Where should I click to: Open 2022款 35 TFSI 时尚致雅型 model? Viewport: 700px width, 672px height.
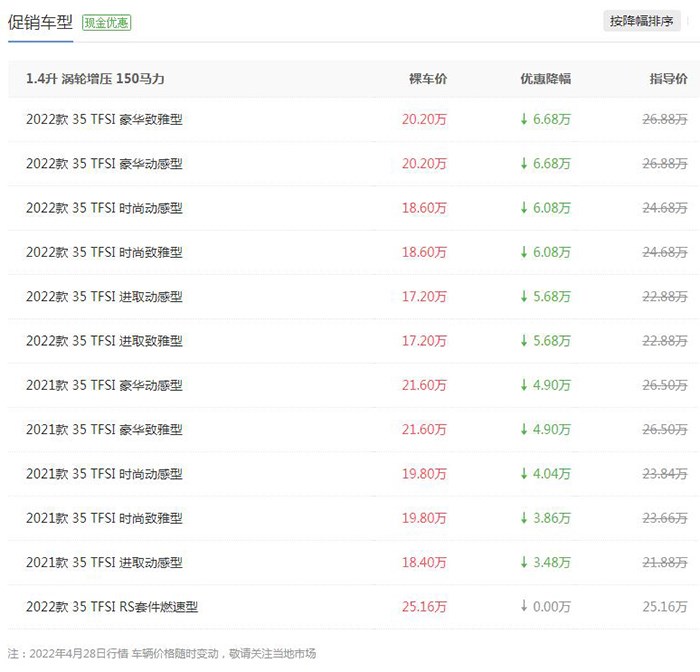(104, 252)
